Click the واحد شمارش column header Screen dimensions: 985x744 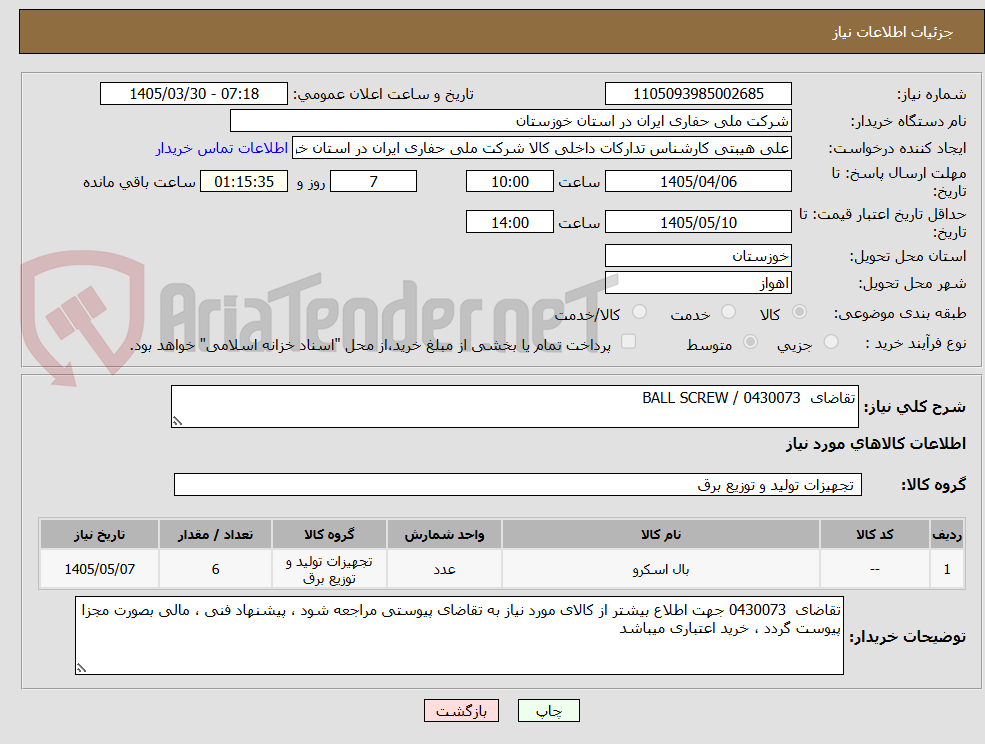(x=444, y=535)
